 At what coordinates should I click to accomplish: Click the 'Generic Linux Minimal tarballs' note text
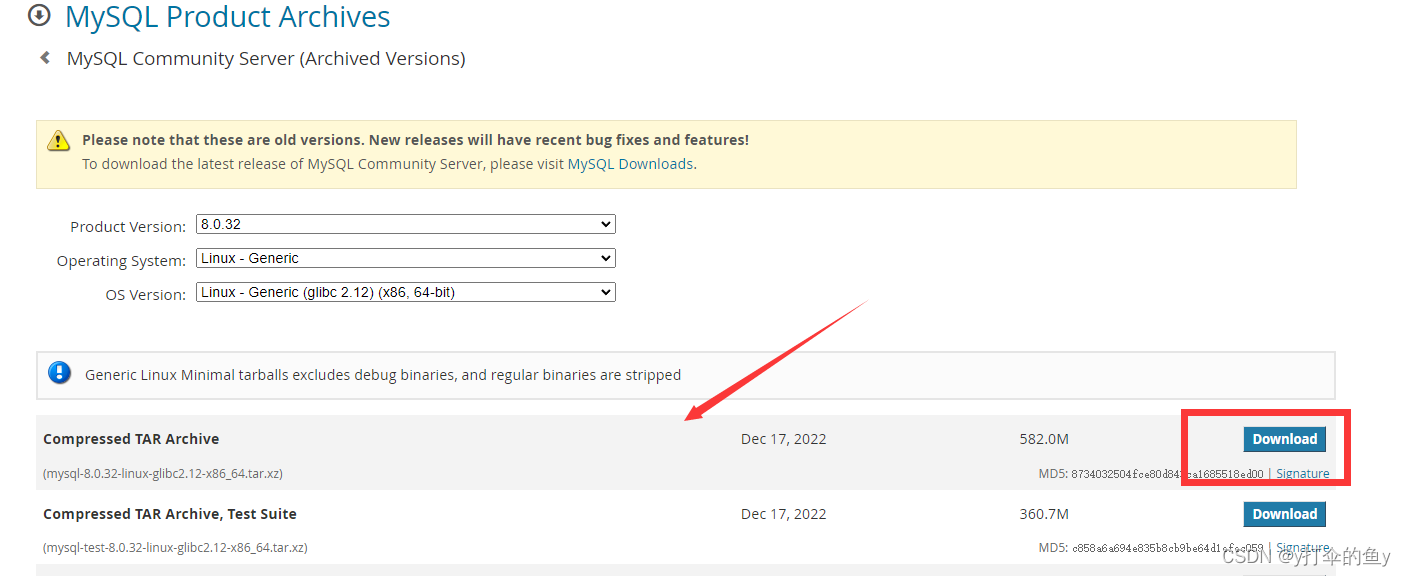pos(383,375)
